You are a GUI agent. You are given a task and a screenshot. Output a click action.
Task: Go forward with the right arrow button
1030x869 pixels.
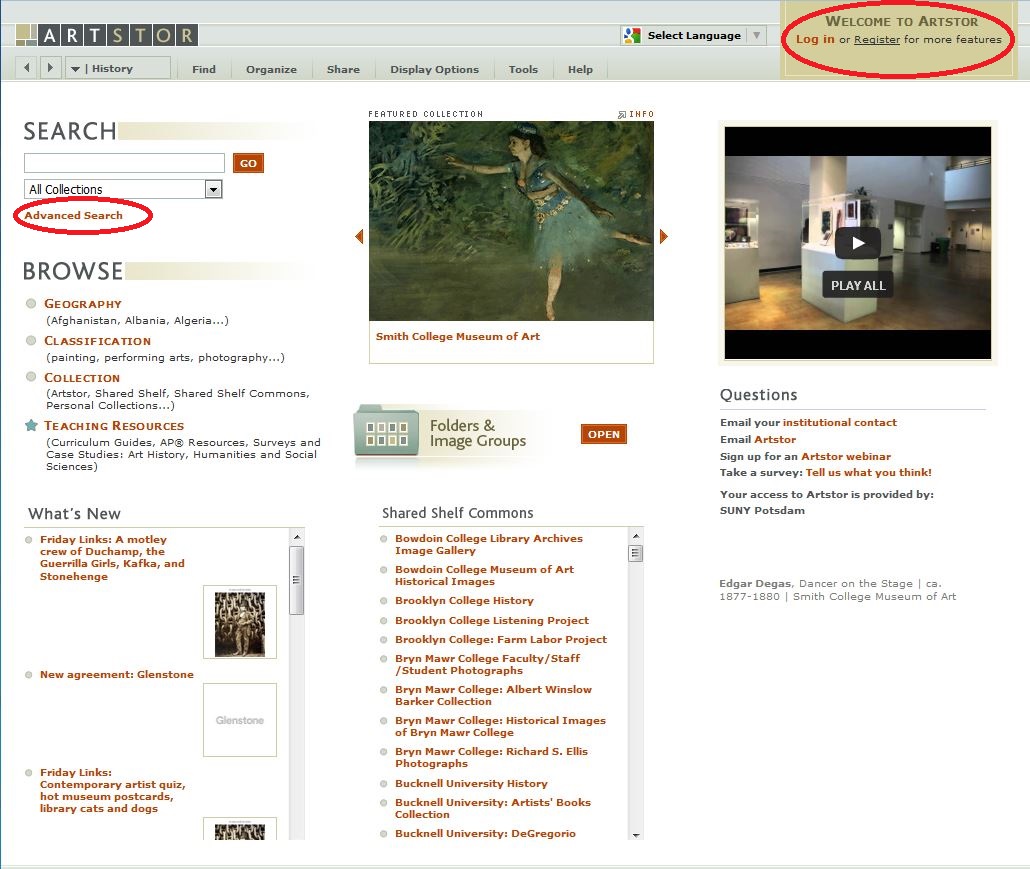pyautogui.click(x=50, y=68)
